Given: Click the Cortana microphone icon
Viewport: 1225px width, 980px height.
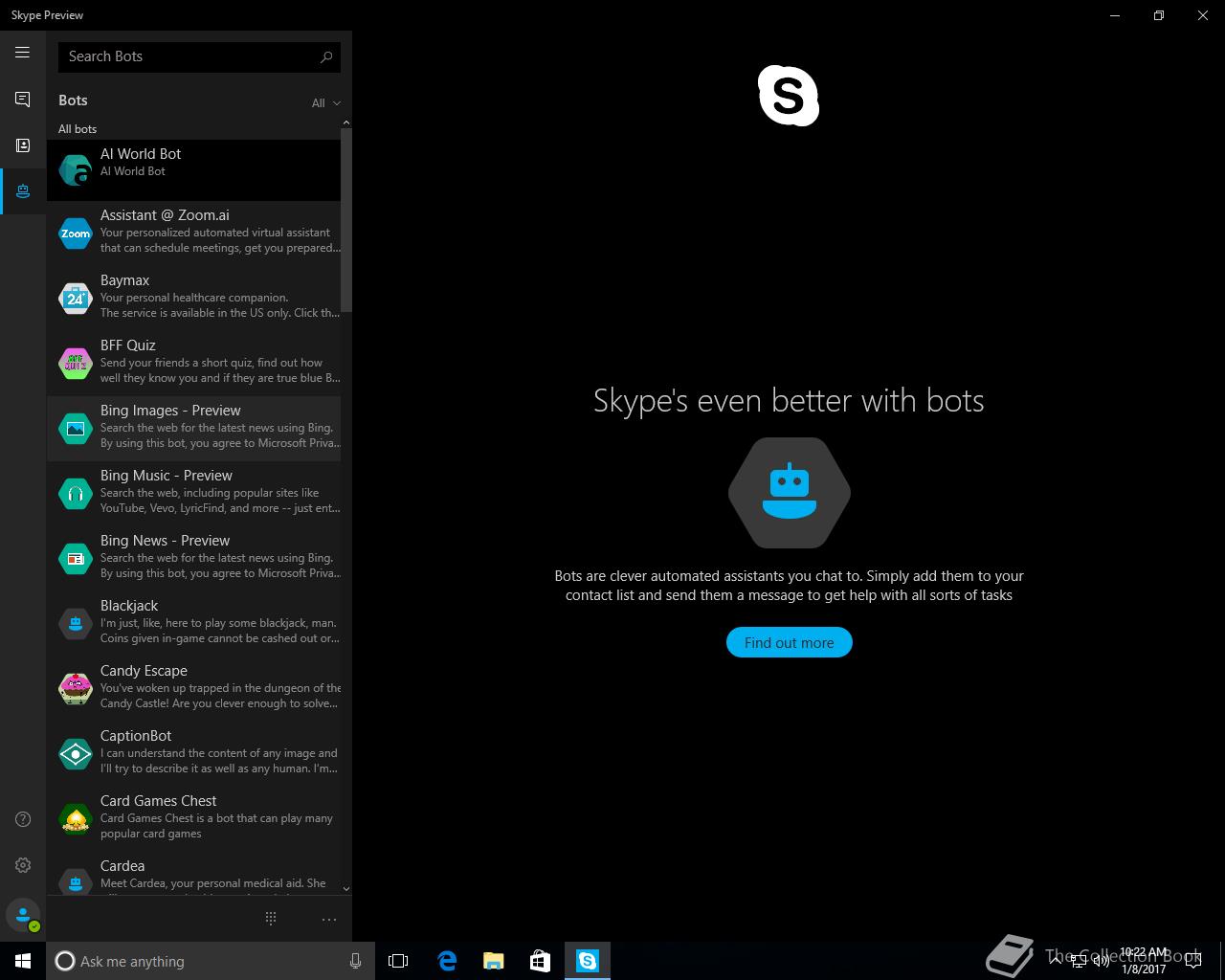Looking at the screenshot, I should pyautogui.click(x=355, y=961).
